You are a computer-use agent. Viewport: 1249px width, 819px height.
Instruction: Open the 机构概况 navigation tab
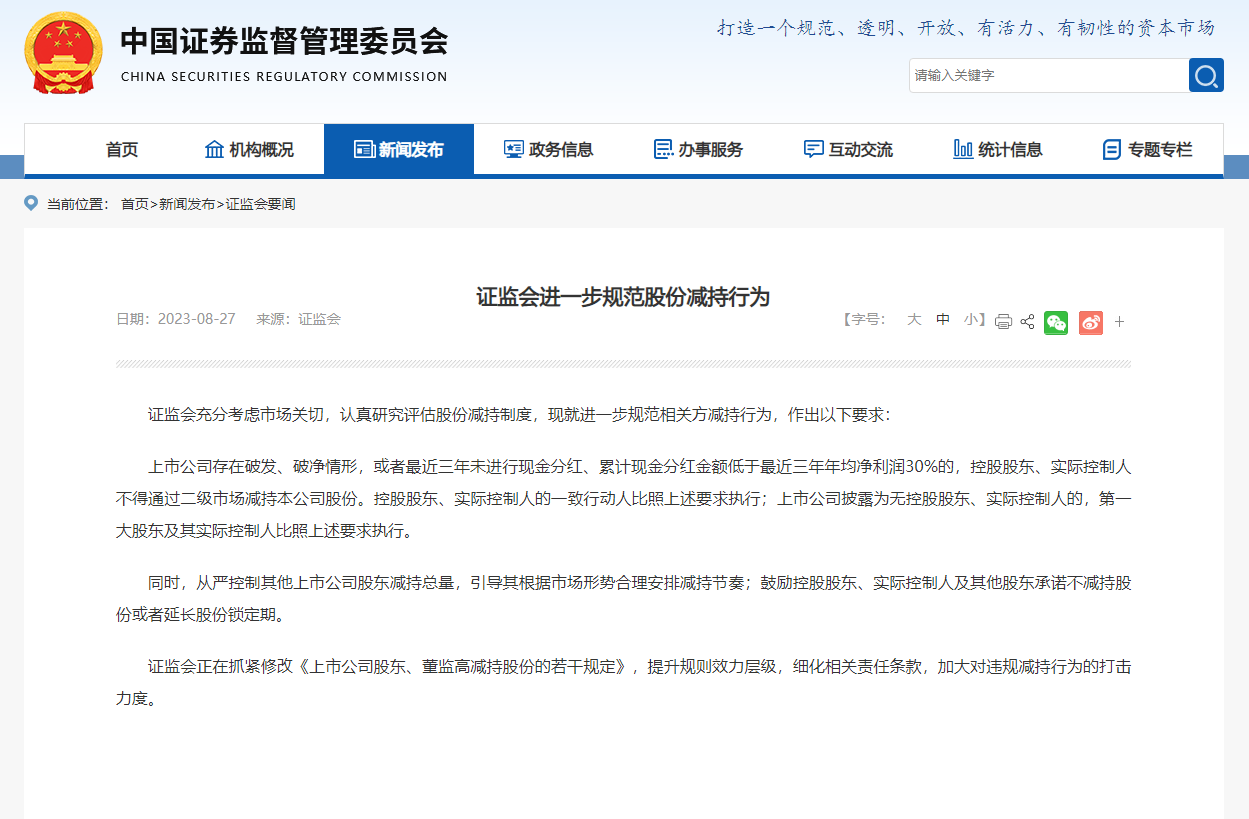(x=249, y=150)
